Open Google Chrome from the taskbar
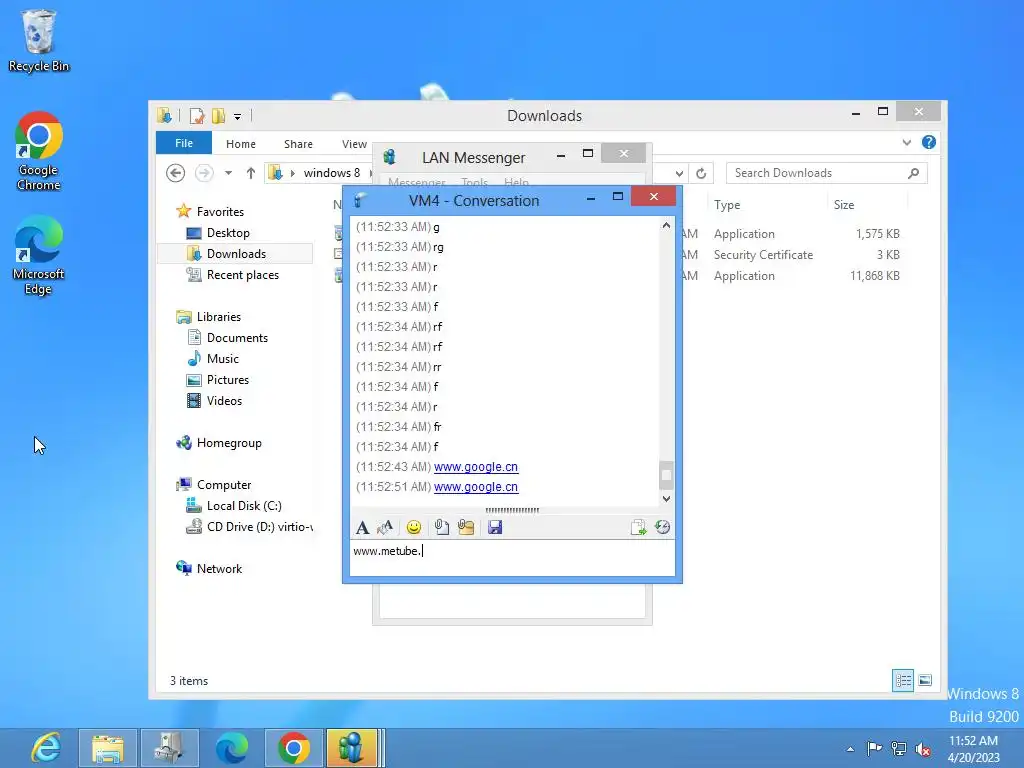The image size is (1024, 768). click(293, 748)
